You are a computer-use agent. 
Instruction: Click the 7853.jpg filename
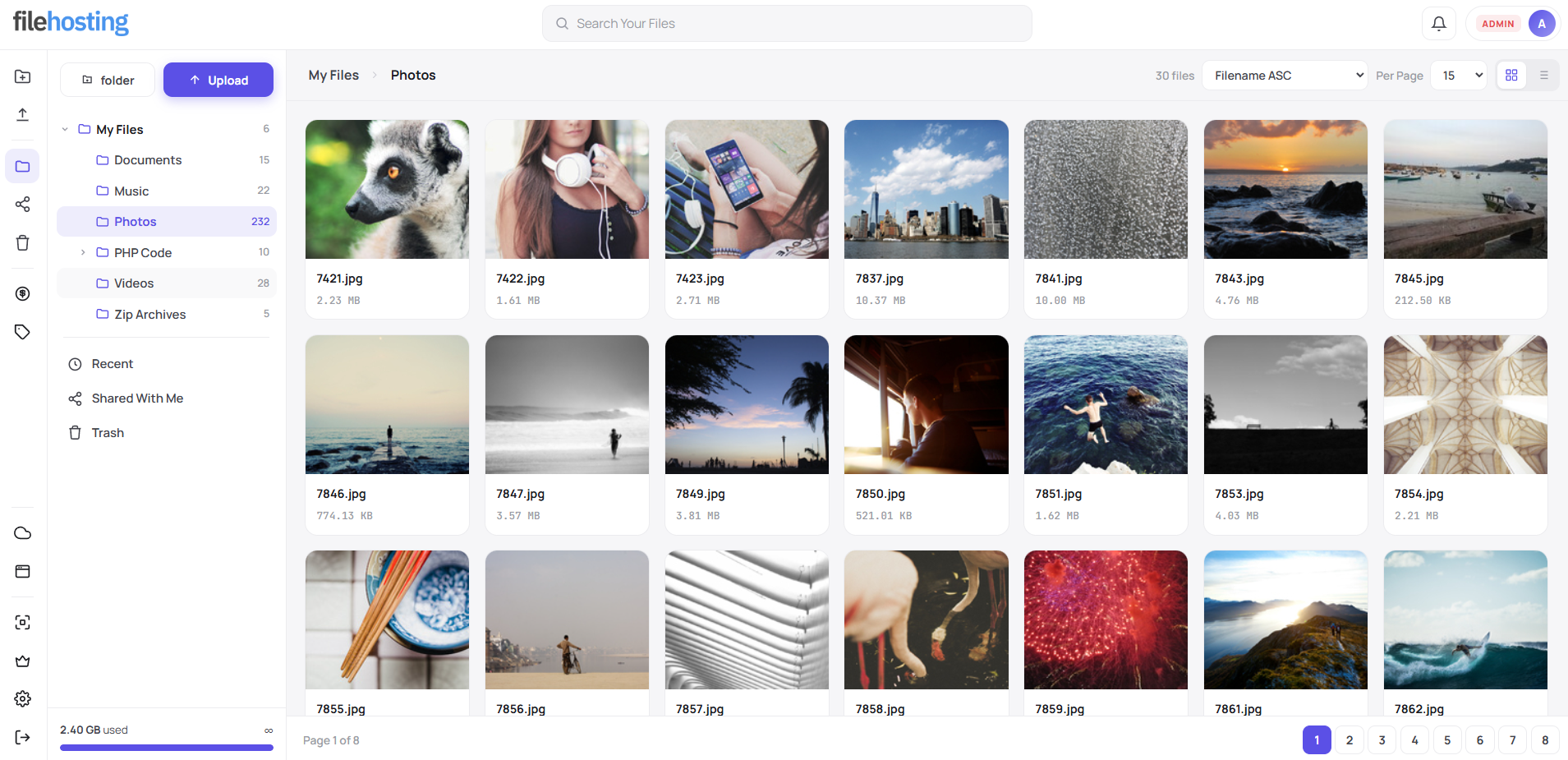(1239, 494)
